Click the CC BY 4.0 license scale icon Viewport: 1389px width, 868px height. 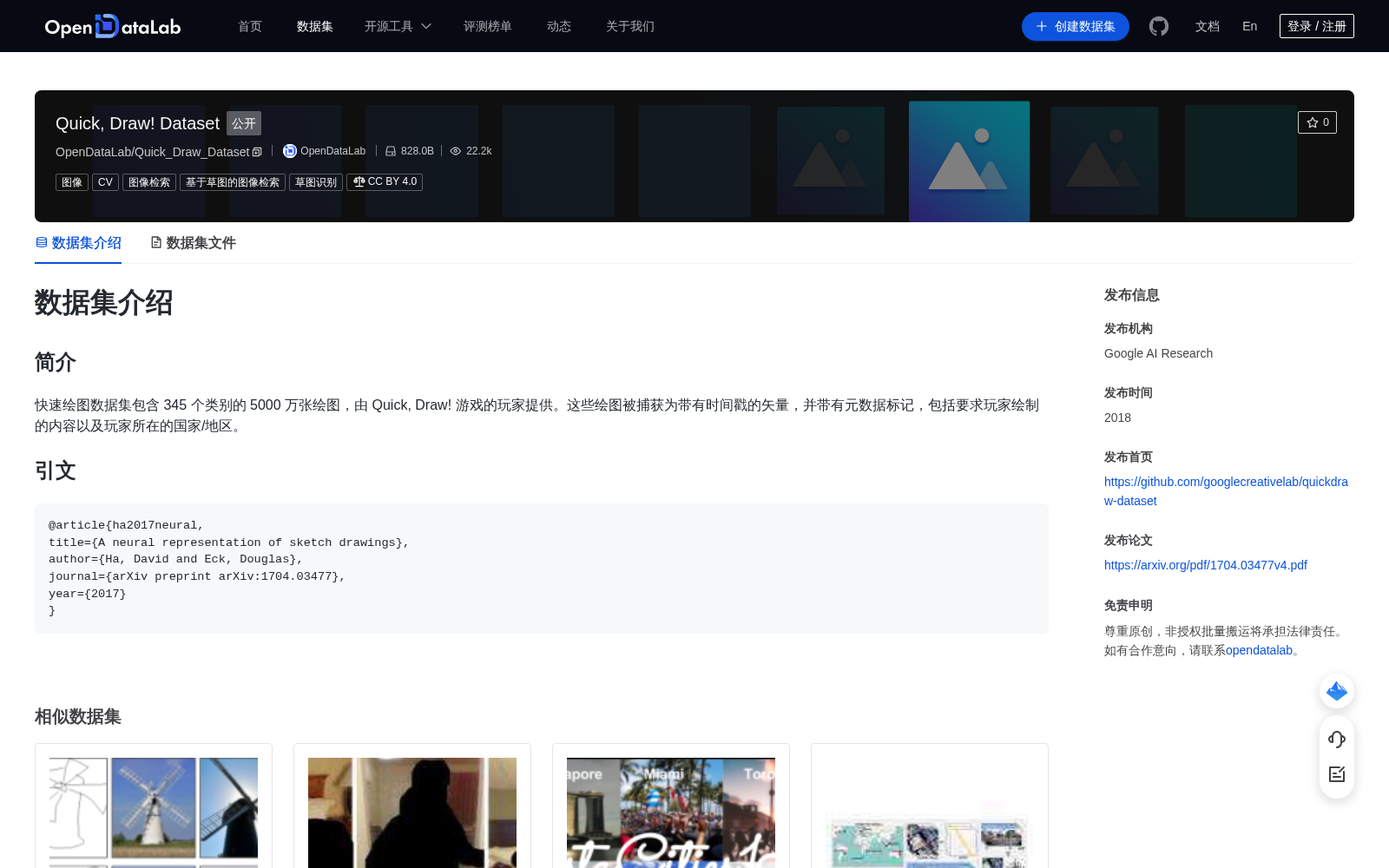[x=359, y=181]
